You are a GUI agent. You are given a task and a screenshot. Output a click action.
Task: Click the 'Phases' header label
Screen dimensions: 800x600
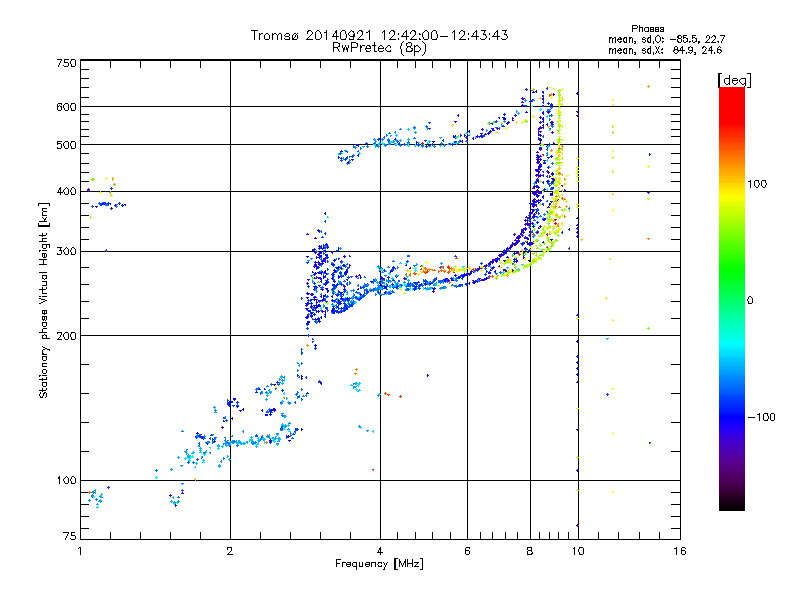647,29
